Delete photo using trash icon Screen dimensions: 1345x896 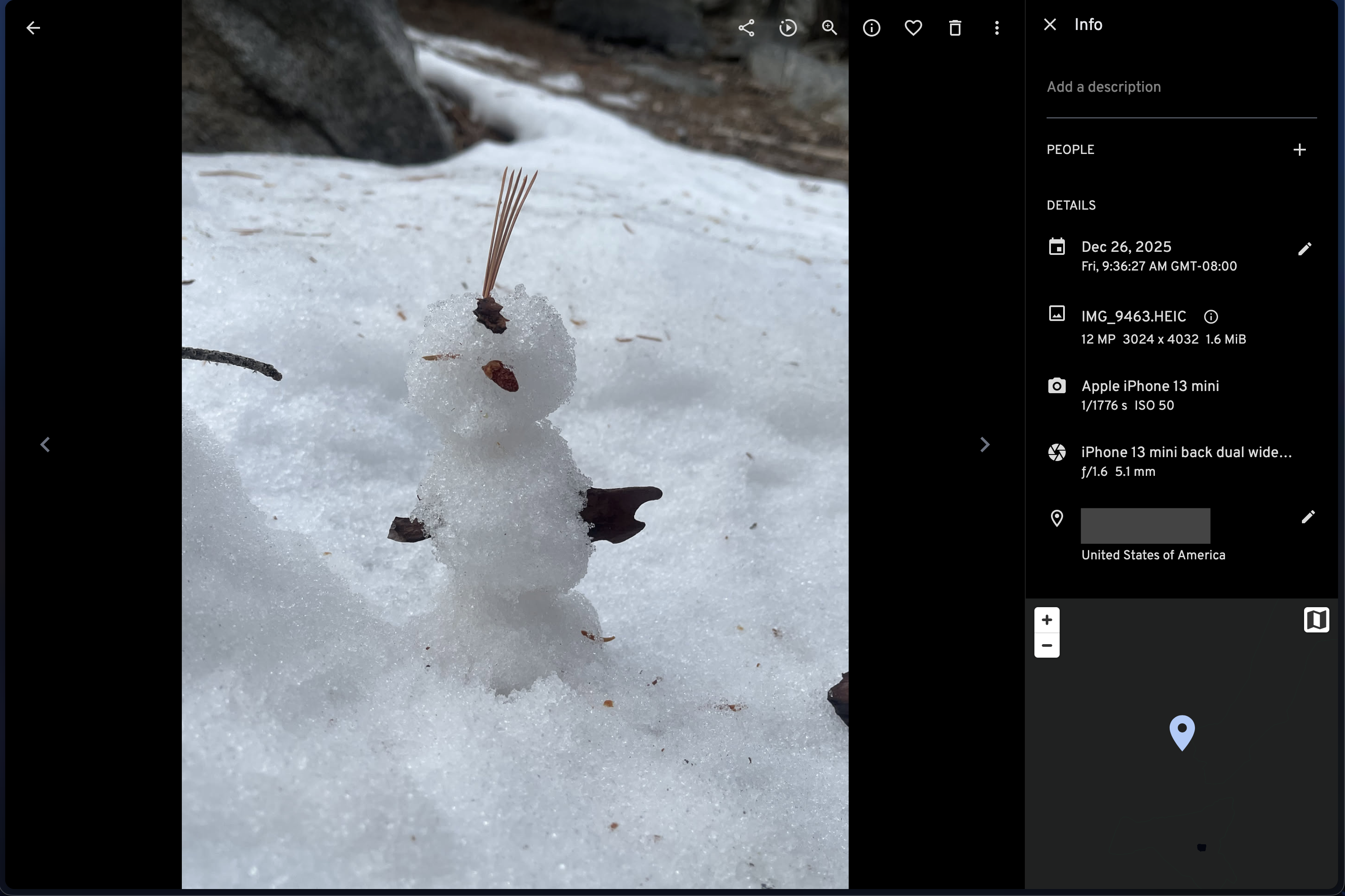click(x=955, y=27)
